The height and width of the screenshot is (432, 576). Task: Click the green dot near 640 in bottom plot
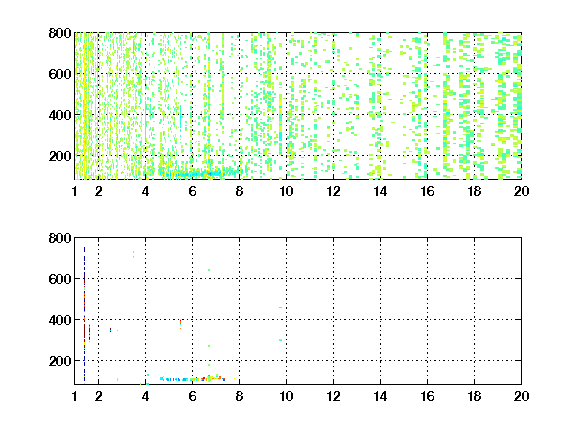point(209,270)
